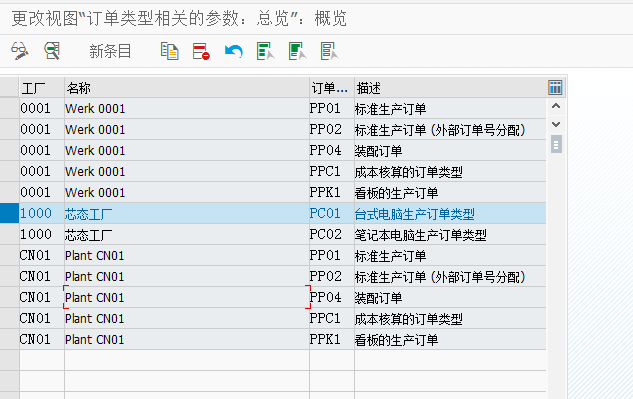
Task: Select the row for plant 1000 order type PC02
Action: tap(9, 234)
